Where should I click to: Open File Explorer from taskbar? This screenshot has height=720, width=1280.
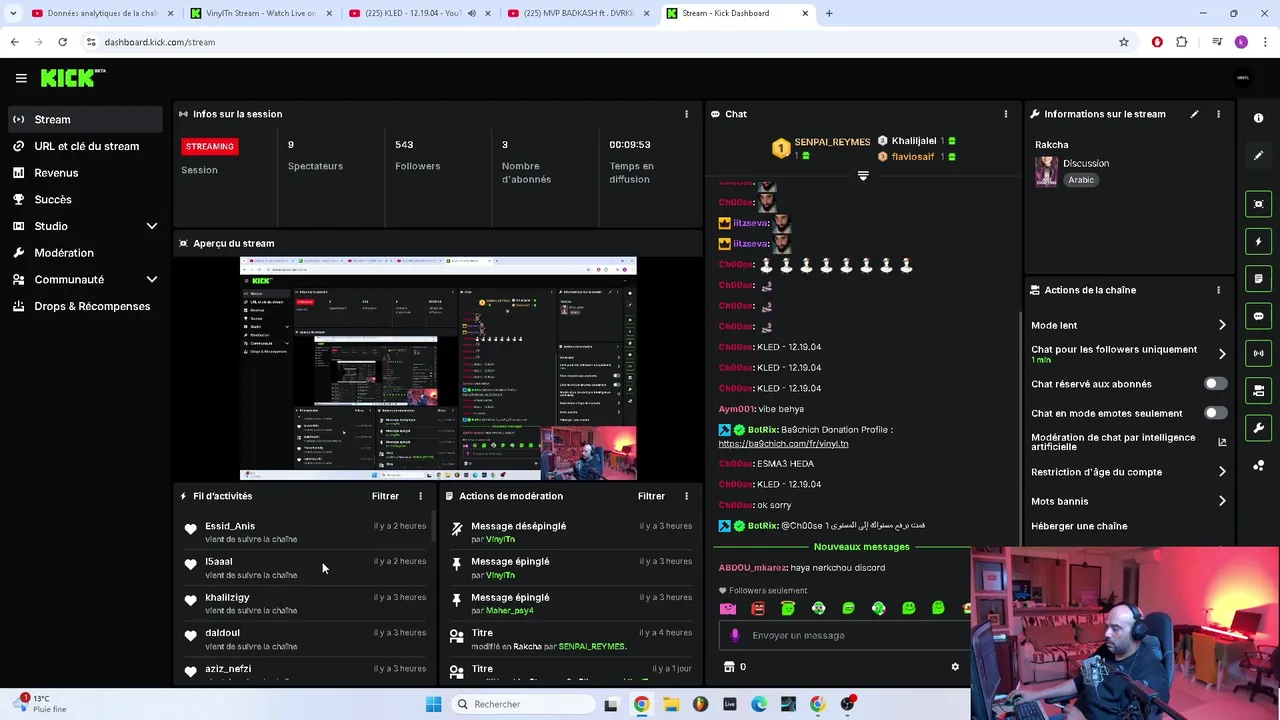[x=670, y=704]
